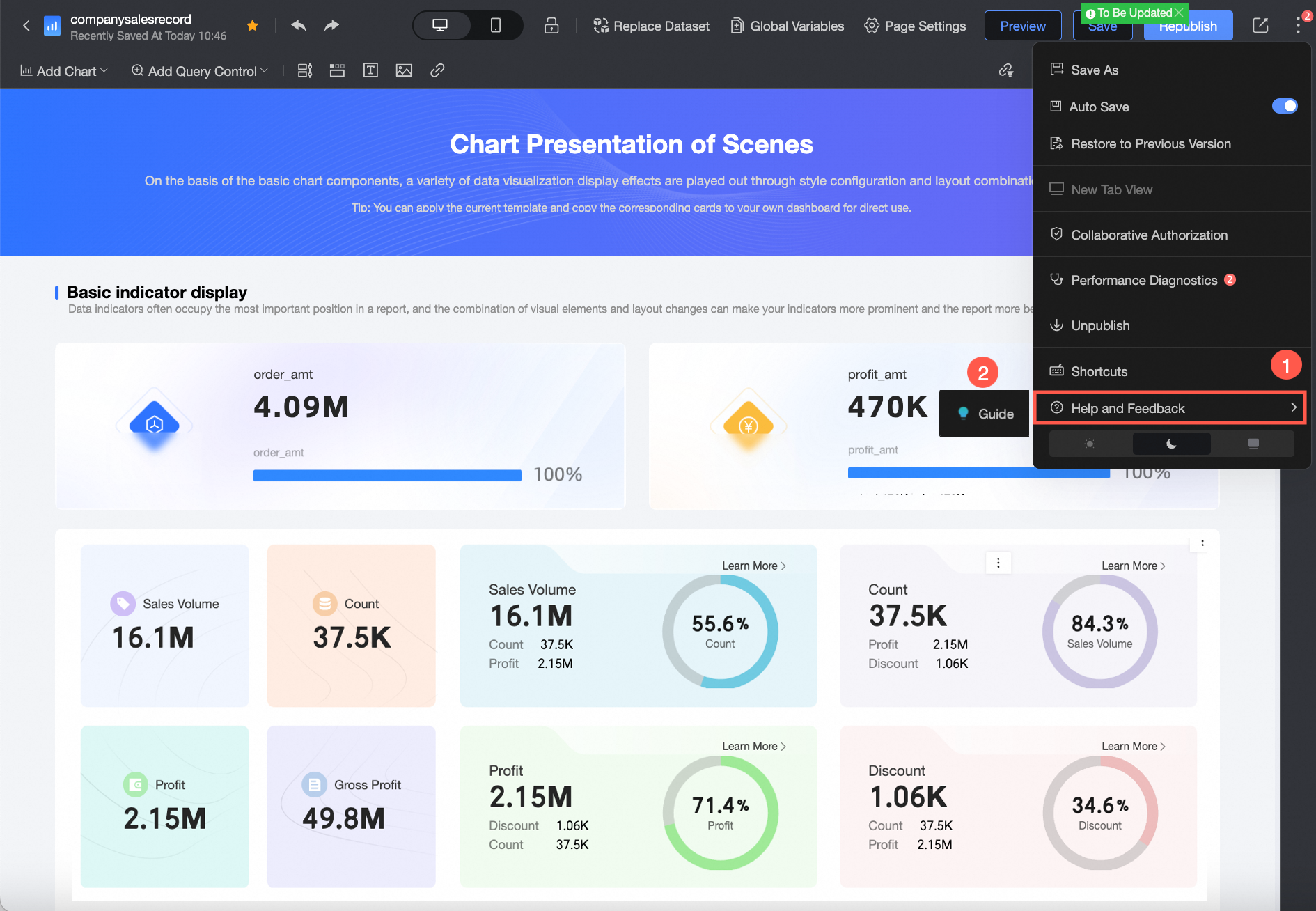Insert an image widget from toolbar

[404, 70]
